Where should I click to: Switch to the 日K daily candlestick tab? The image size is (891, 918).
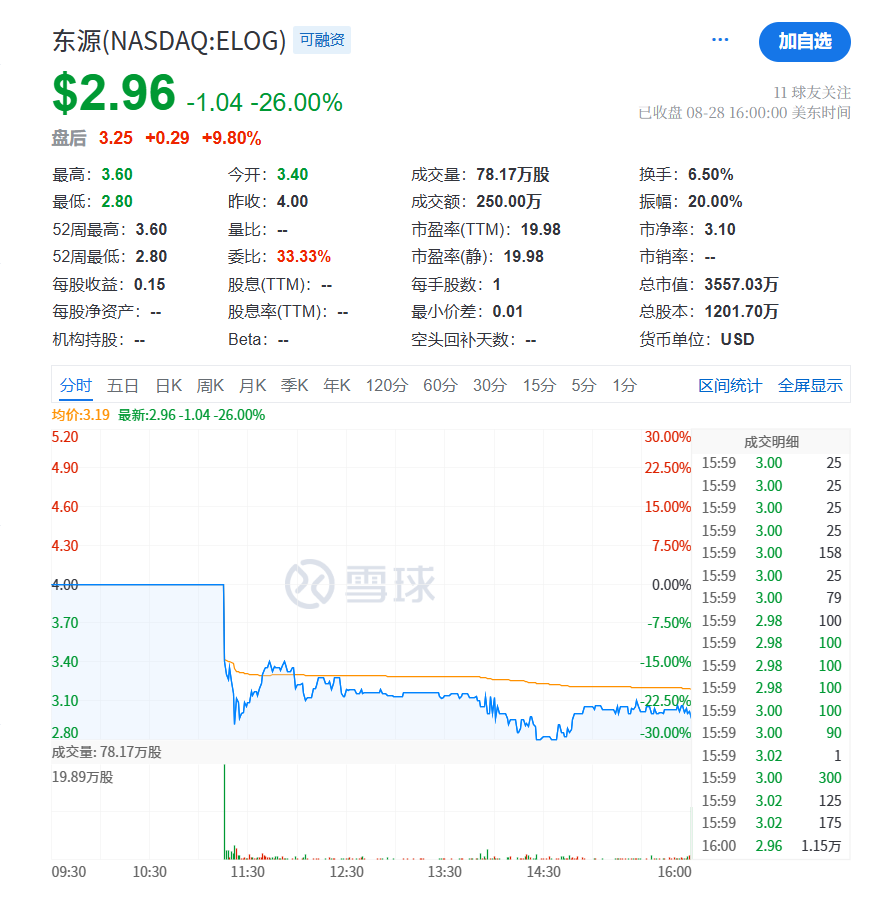pyautogui.click(x=169, y=385)
